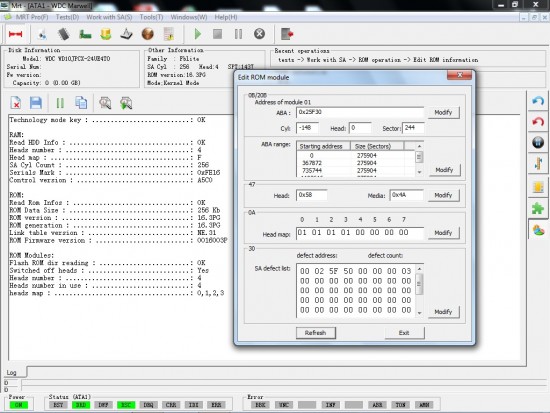Click the green puzzle piece sidebar icon
The height and width of the screenshot is (413, 550).
pyautogui.click(x=538, y=209)
